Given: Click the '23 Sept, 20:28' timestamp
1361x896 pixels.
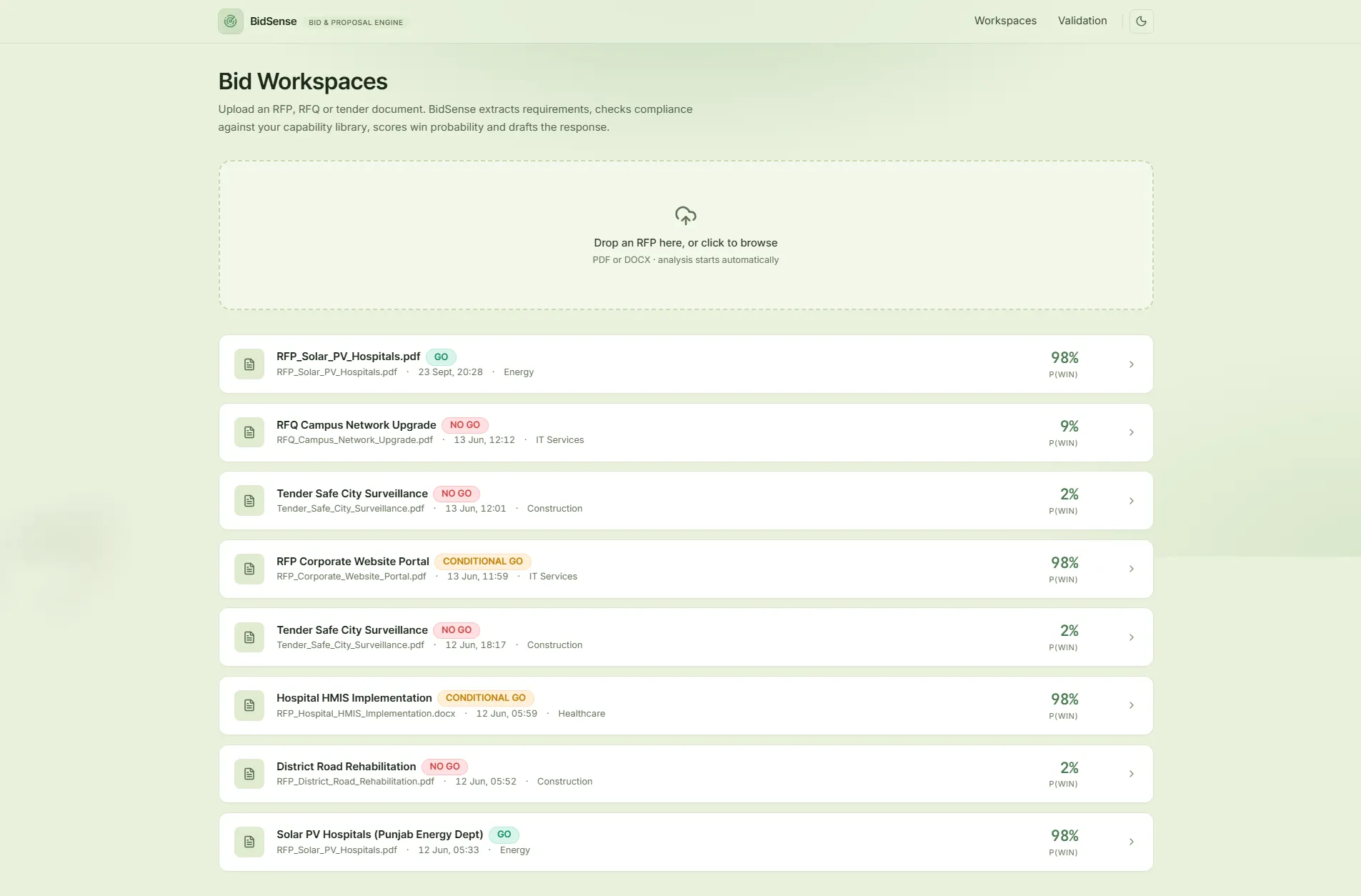Looking at the screenshot, I should point(450,372).
